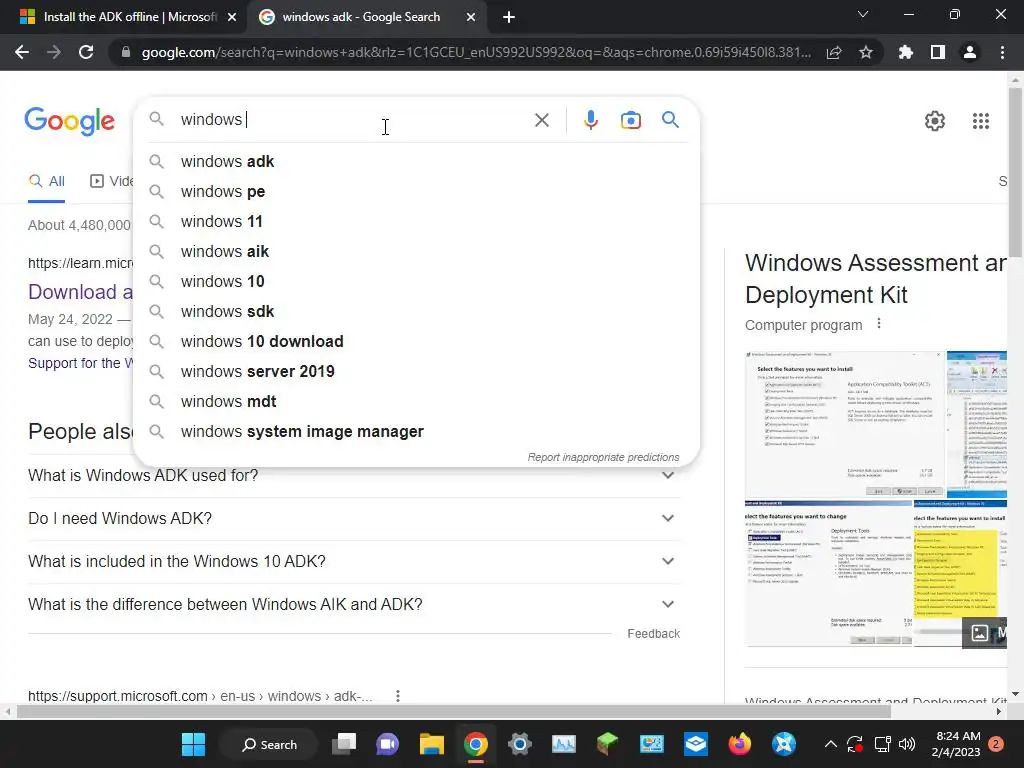1024x768 pixels.
Task: Expand difference between Windows AIK and ADK
Action: click(354, 605)
